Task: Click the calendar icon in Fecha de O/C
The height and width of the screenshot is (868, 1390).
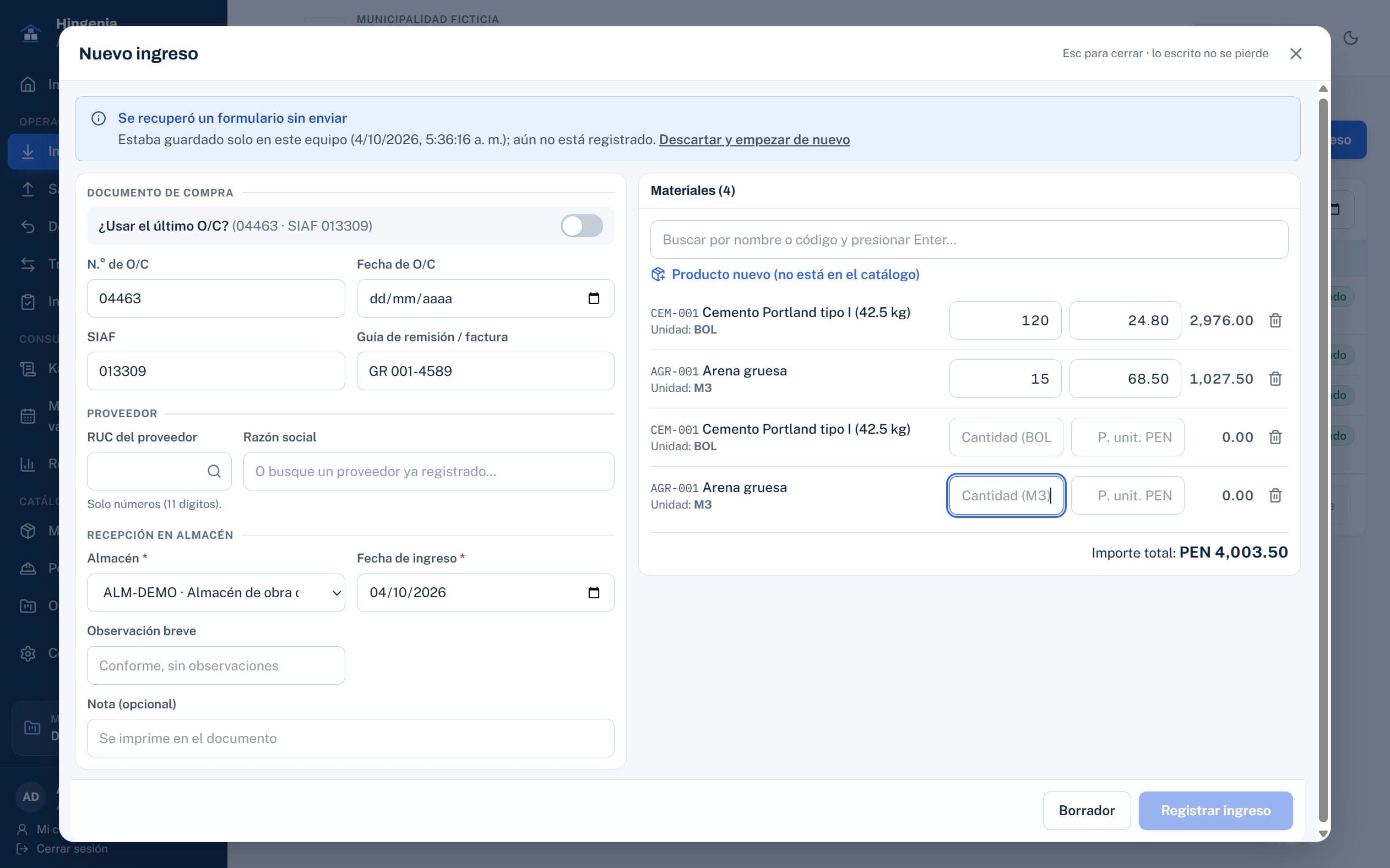Action: click(x=594, y=298)
